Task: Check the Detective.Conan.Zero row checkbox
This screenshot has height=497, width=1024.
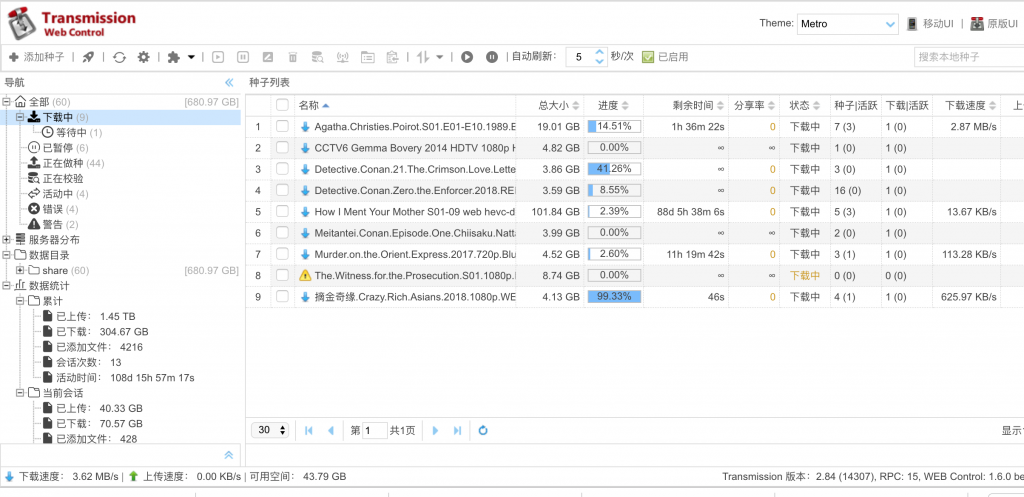Action: (x=282, y=190)
